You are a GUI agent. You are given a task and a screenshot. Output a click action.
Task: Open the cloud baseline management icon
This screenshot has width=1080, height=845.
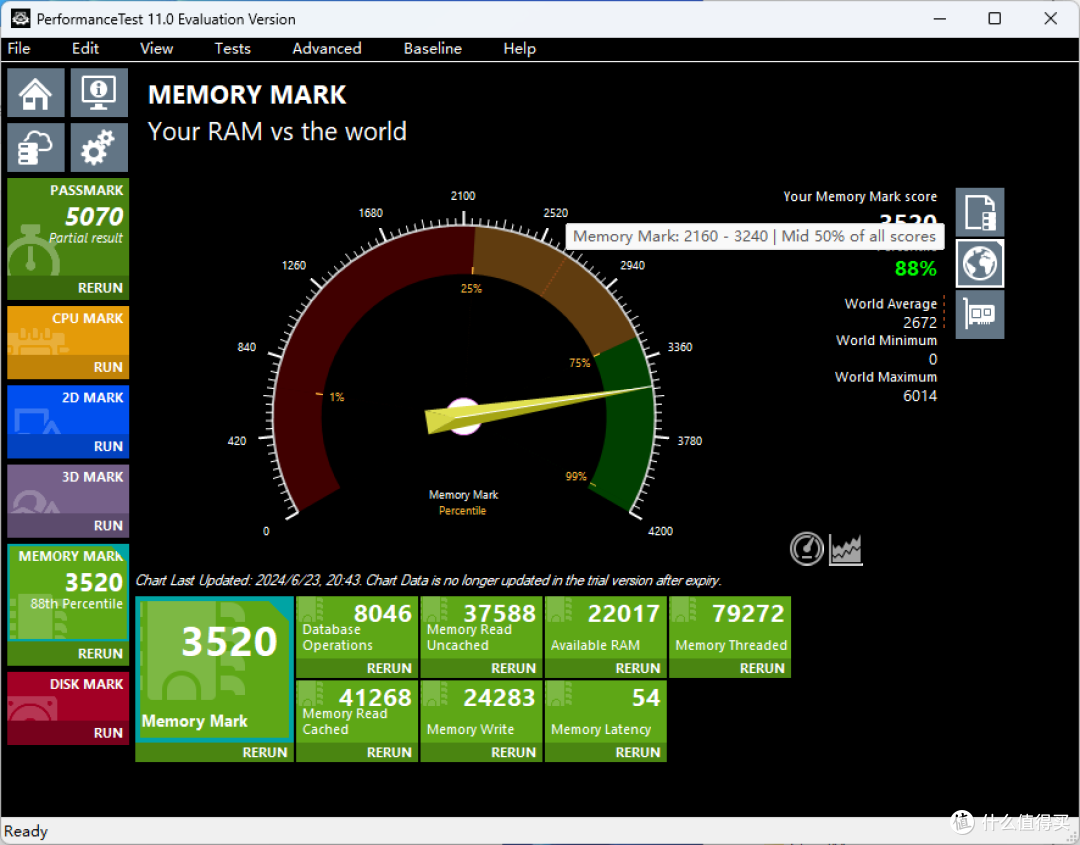coord(36,147)
